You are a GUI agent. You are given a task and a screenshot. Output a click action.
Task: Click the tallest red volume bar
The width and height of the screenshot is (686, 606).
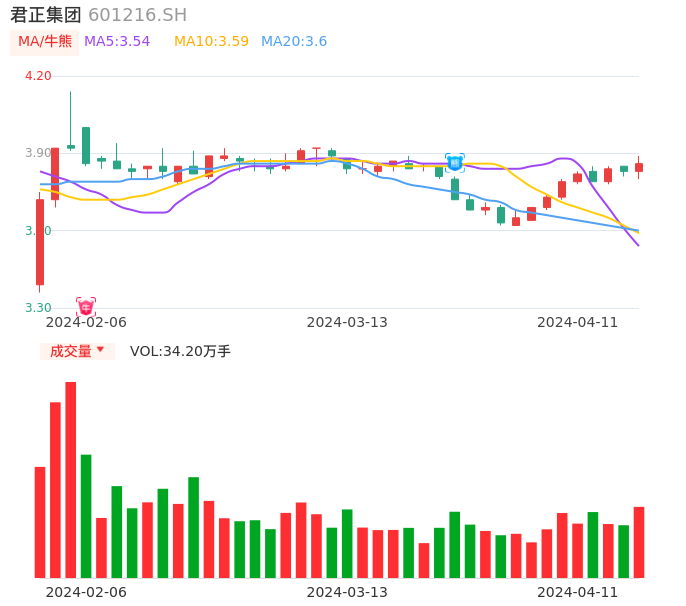[x=71, y=480]
